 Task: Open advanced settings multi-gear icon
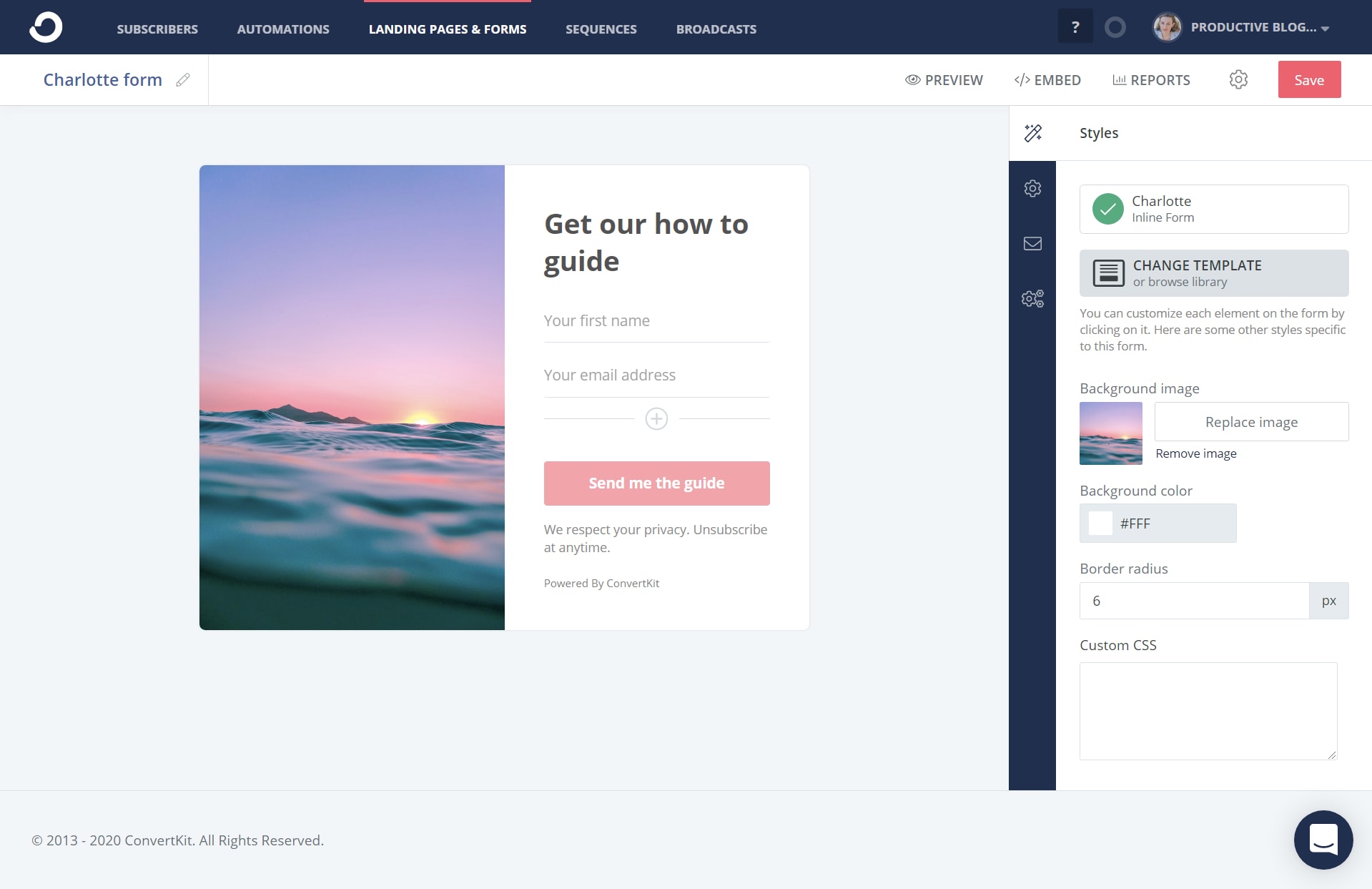point(1032,298)
